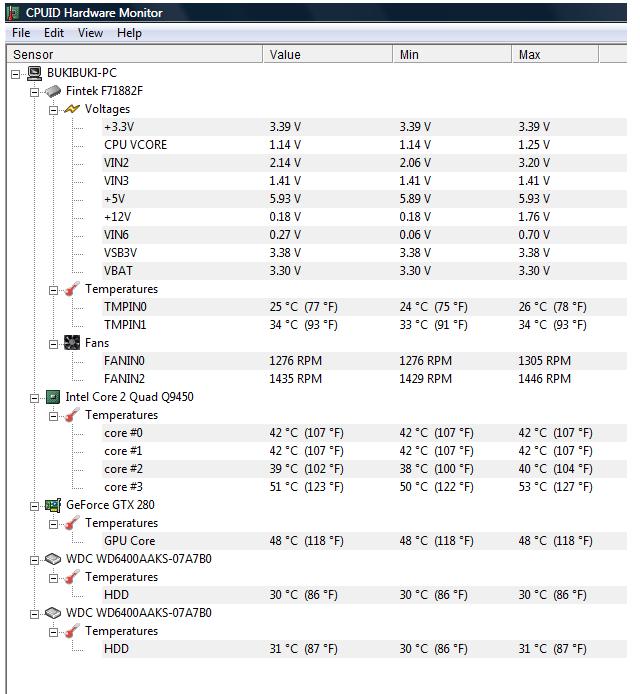Image resolution: width=640 pixels, height=694 pixels.
Task: Click the 1305 RPM max value of FANIN0
Action: click(x=544, y=361)
